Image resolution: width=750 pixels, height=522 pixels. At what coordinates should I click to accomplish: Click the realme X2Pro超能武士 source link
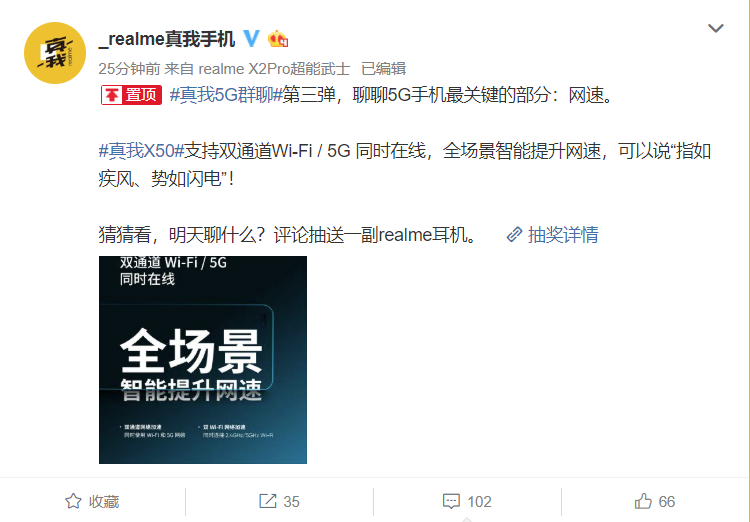coord(274,68)
